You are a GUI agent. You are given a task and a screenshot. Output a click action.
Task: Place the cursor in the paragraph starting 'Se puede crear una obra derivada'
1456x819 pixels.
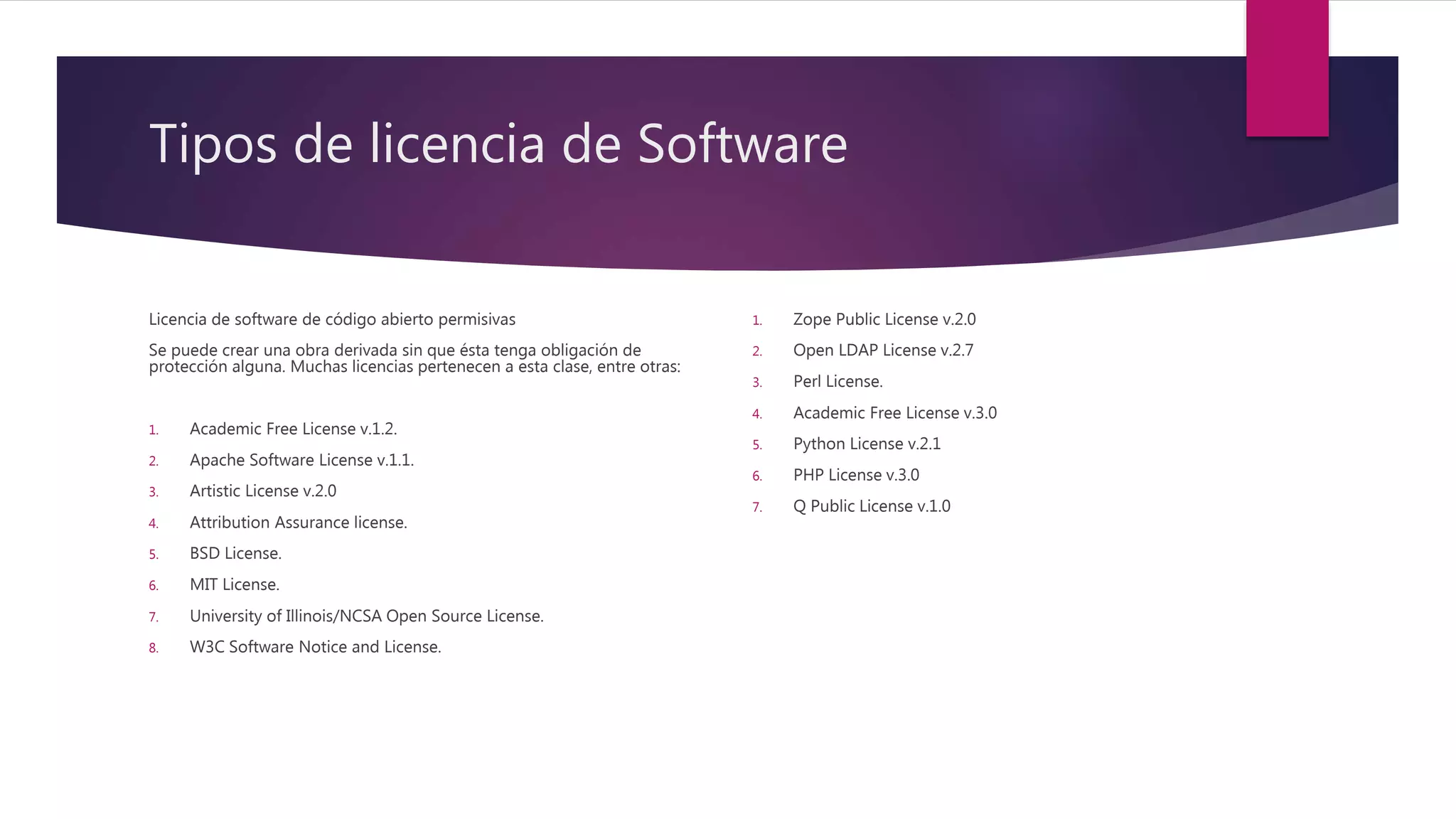point(414,358)
